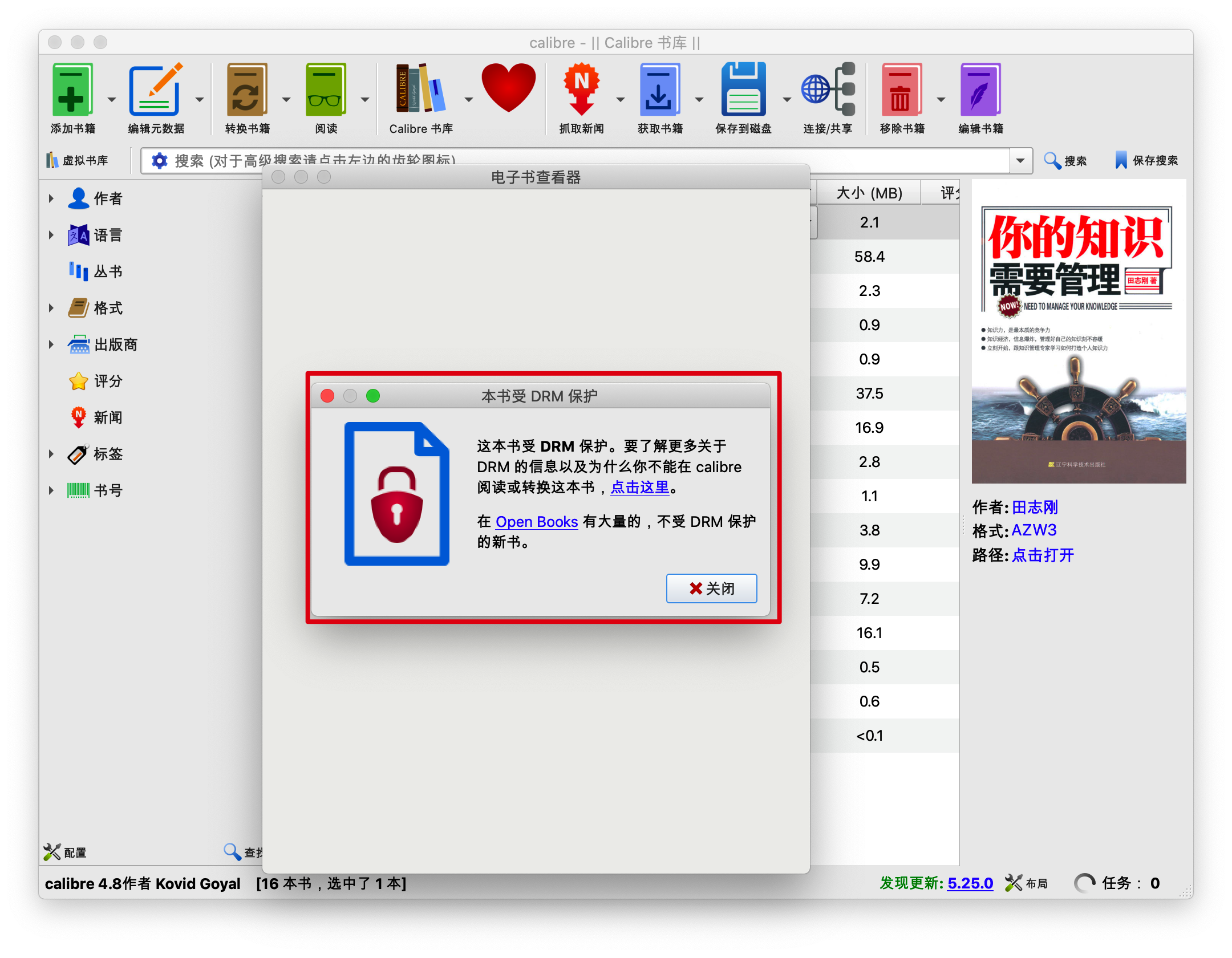Click the 大小 (MB) column header
The width and height of the screenshot is (1232, 958).
pyautogui.click(x=869, y=193)
